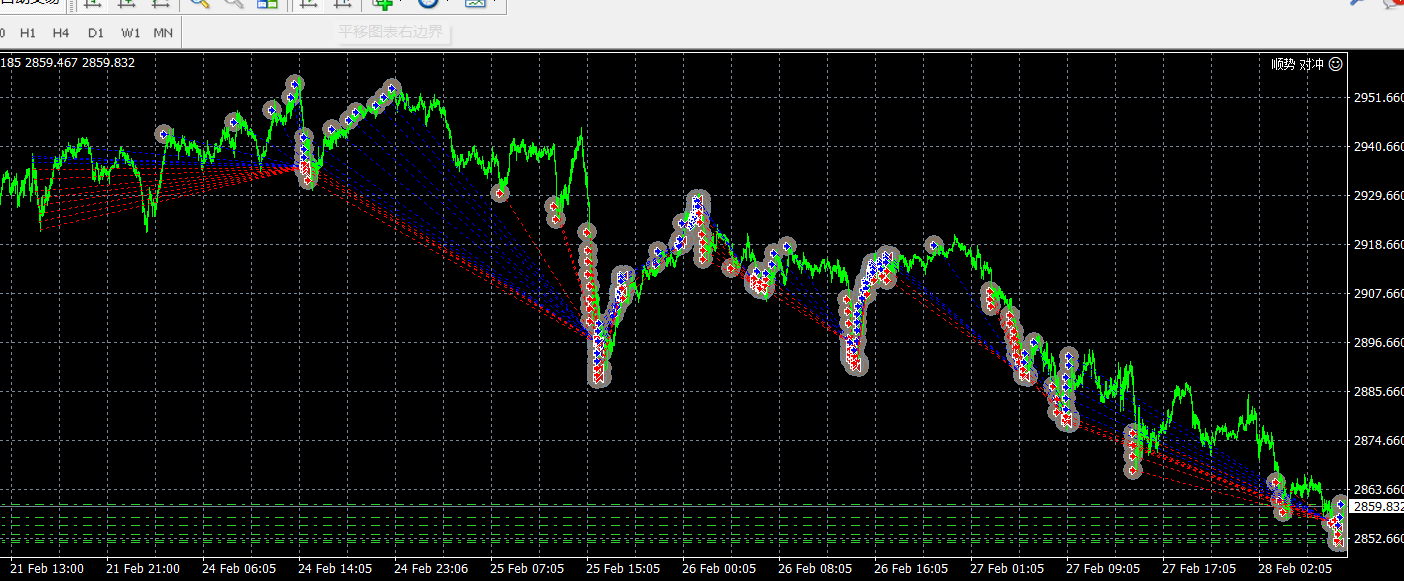Viewport: 1404px width, 581px height.
Task: Click price axis label 2896.660
Action: [x=1378, y=343]
